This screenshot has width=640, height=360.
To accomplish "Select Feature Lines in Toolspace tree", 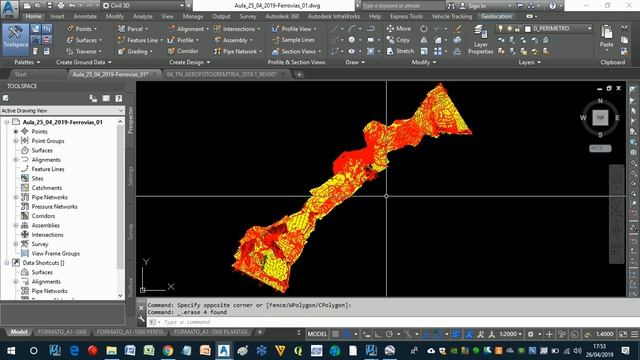I will pos(48,169).
